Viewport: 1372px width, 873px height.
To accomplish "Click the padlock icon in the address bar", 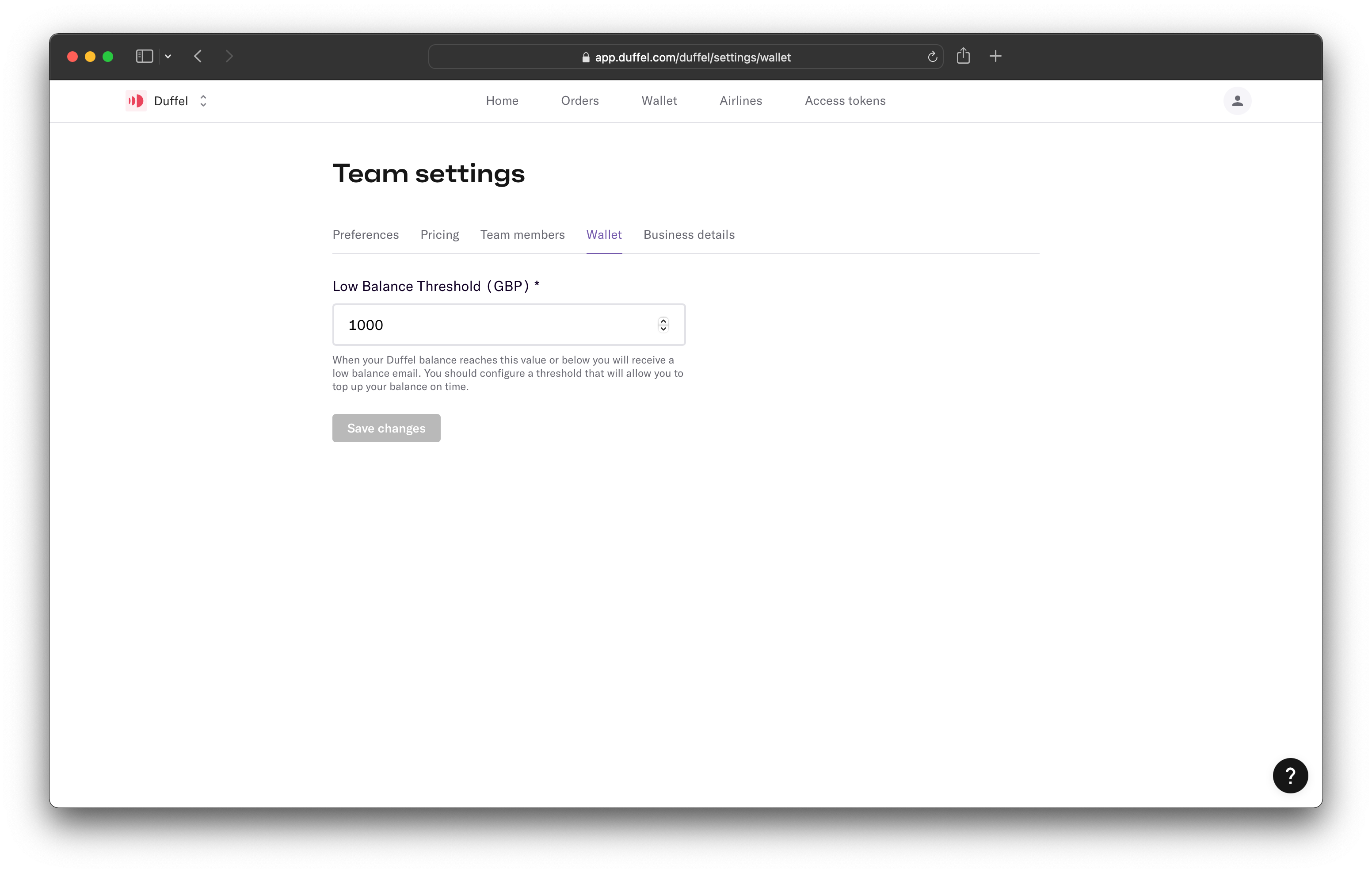I will click(585, 57).
